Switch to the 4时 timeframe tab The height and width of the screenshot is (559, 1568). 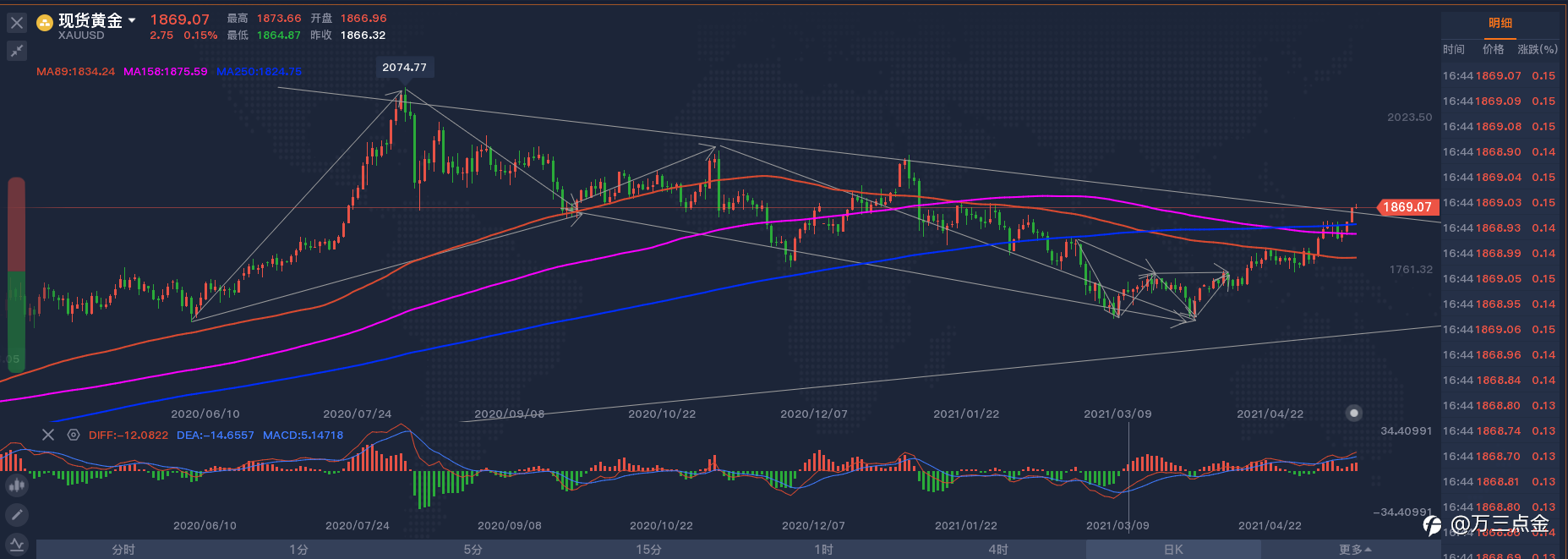998,550
